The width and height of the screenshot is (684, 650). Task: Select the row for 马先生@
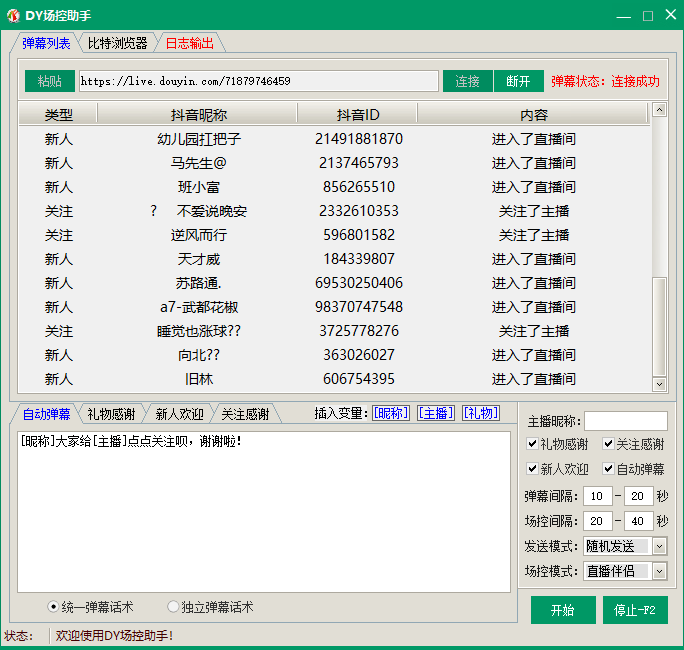tap(335, 163)
